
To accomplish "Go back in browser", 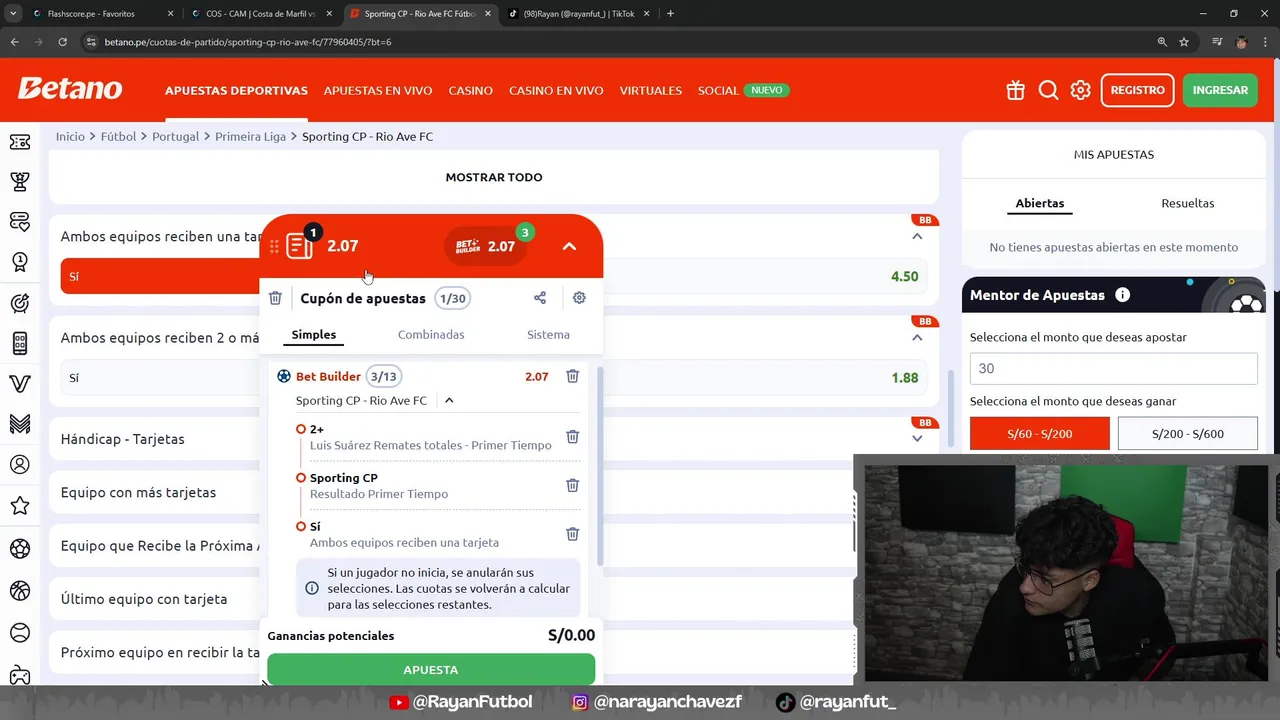I will 14,42.
